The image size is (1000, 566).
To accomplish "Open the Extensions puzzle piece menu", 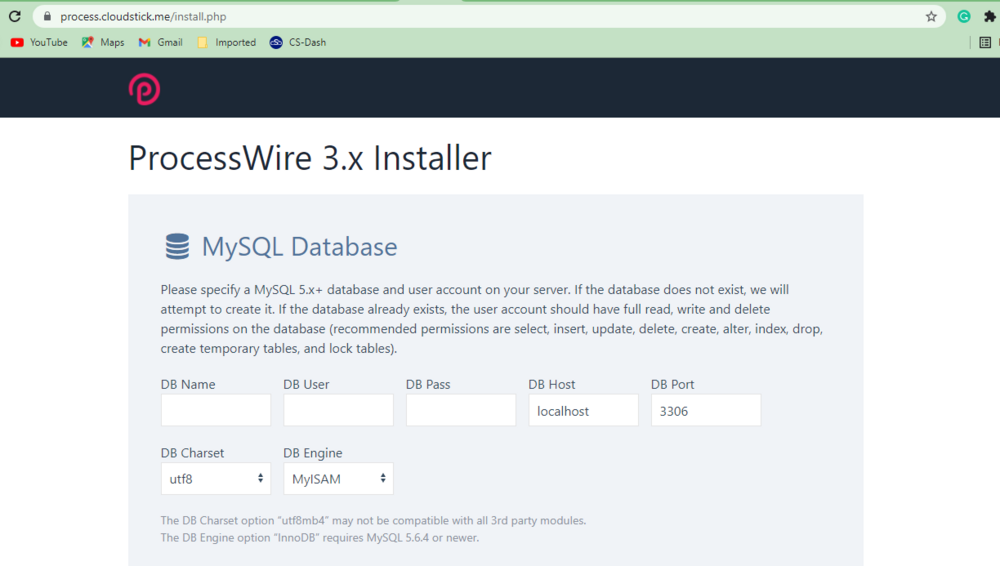I will coord(989,16).
